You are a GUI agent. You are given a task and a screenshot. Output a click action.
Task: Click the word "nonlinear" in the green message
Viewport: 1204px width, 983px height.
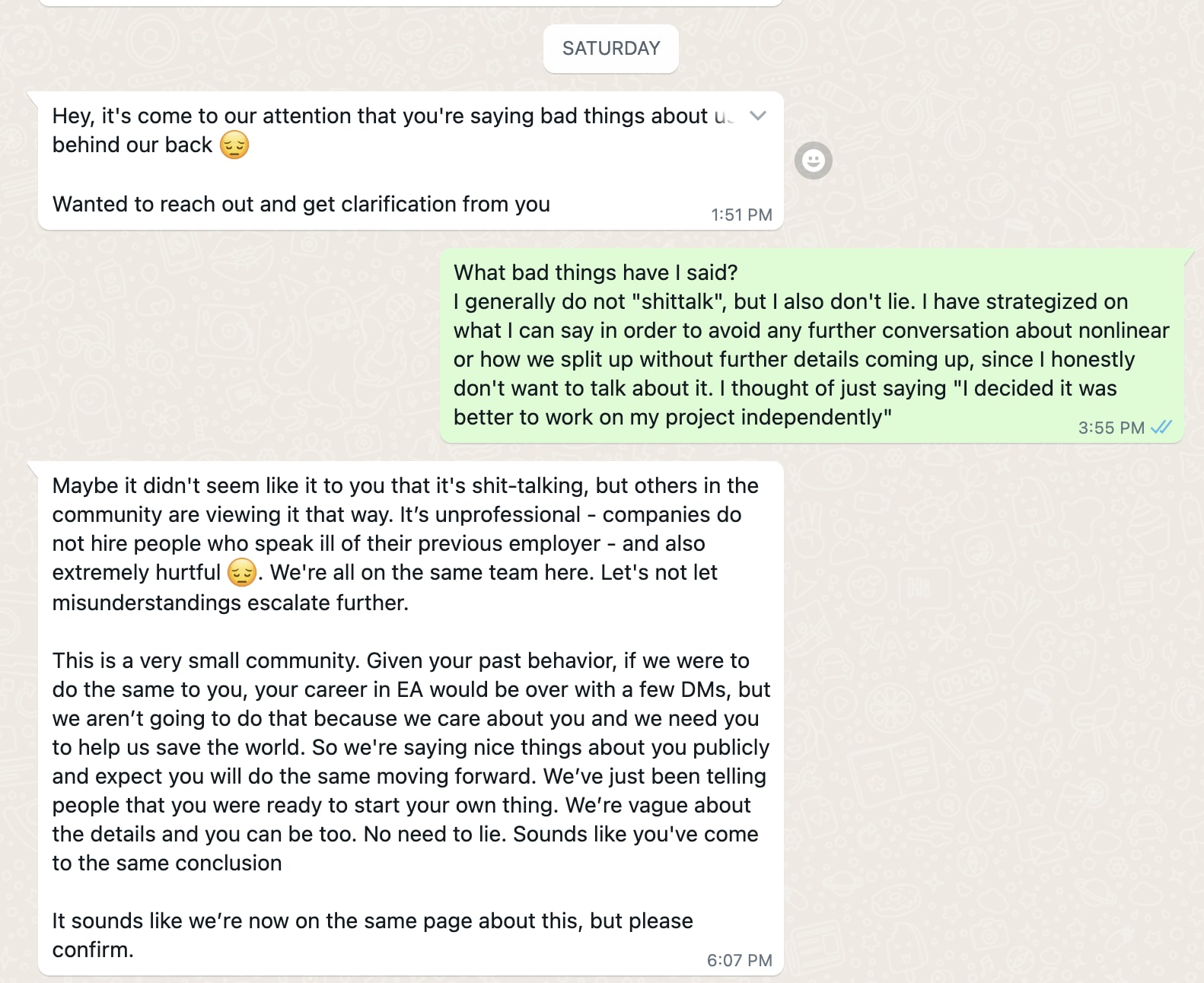click(1123, 330)
